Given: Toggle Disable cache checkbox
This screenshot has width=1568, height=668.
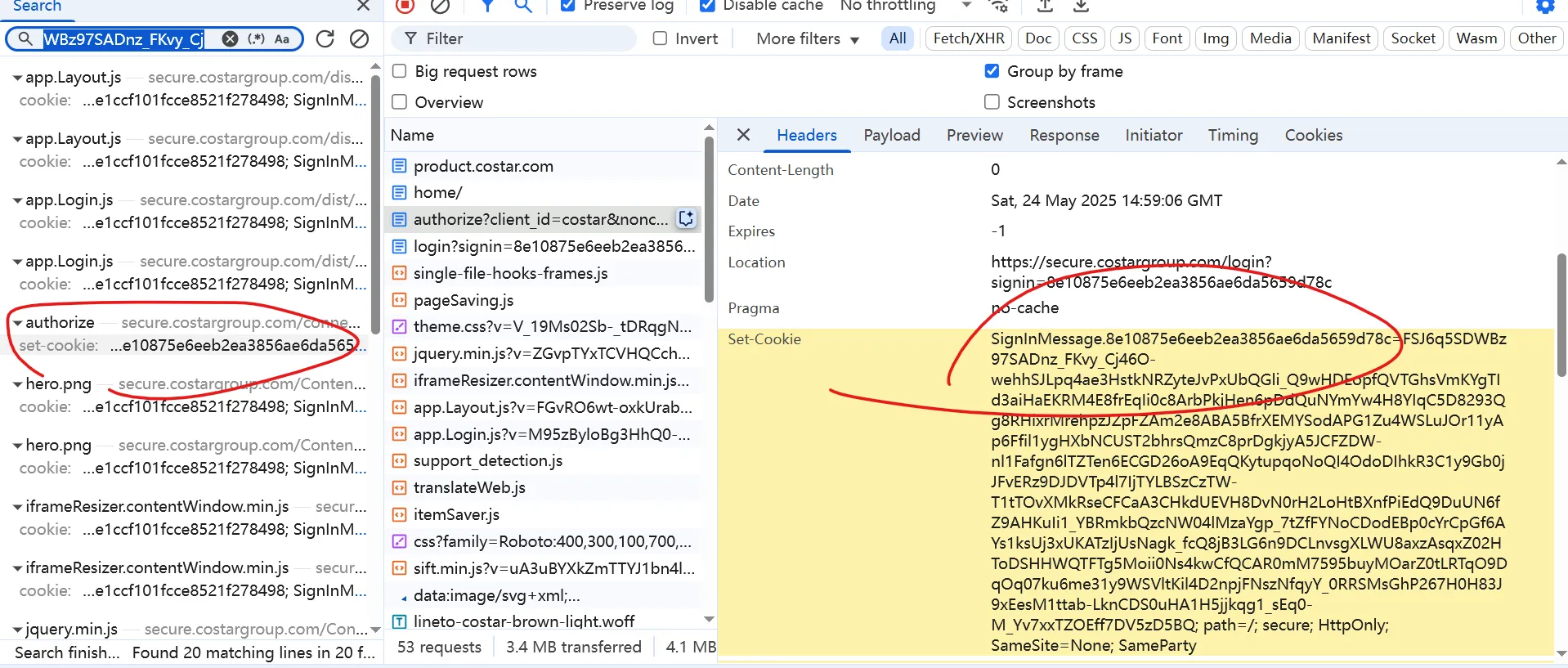Looking at the screenshot, I should click(708, 6).
